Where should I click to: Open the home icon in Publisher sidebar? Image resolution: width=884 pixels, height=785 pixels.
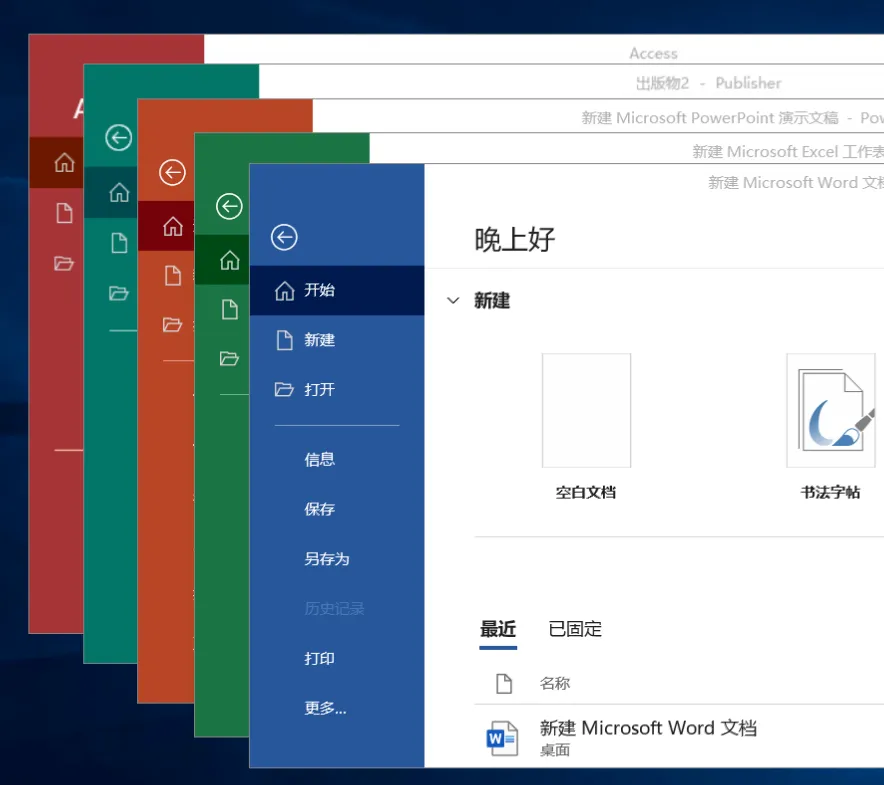coord(119,192)
